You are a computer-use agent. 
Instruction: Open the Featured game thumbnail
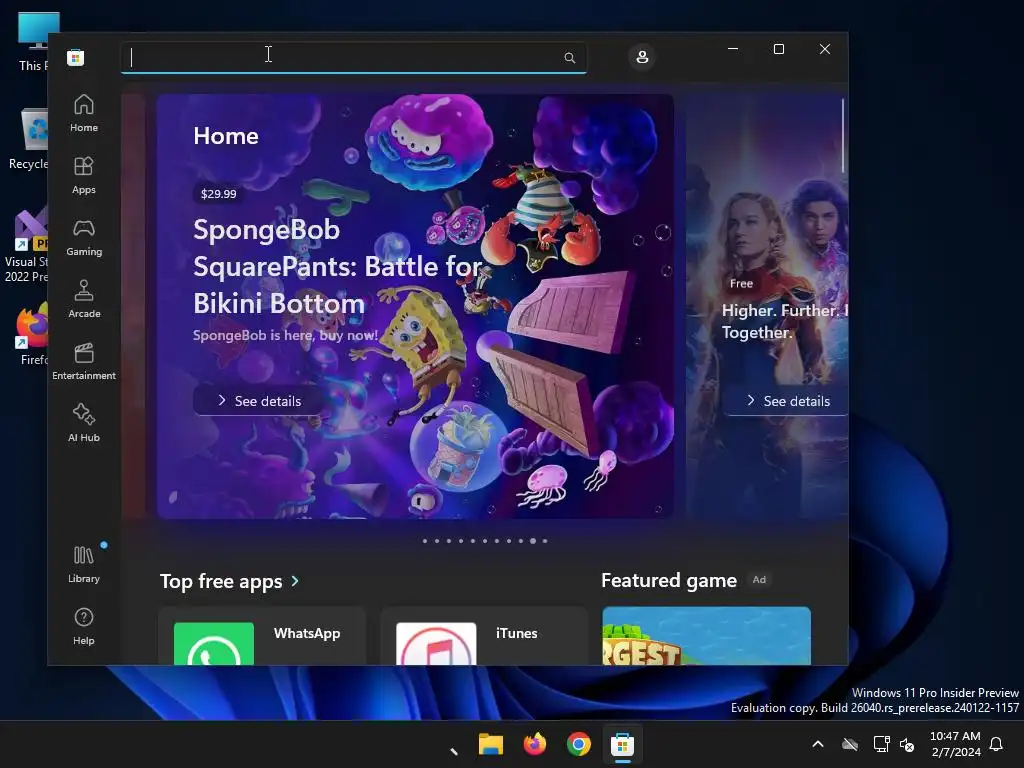(707, 636)
